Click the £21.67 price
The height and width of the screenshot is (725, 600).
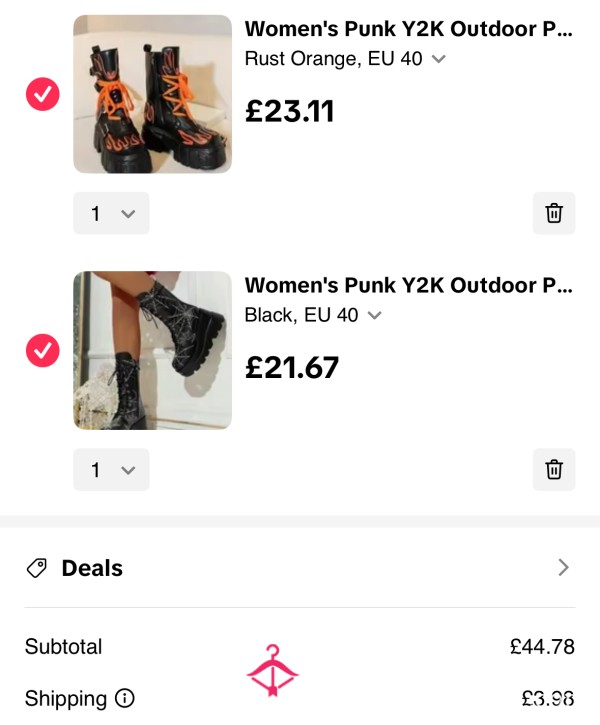pos(292,368)
